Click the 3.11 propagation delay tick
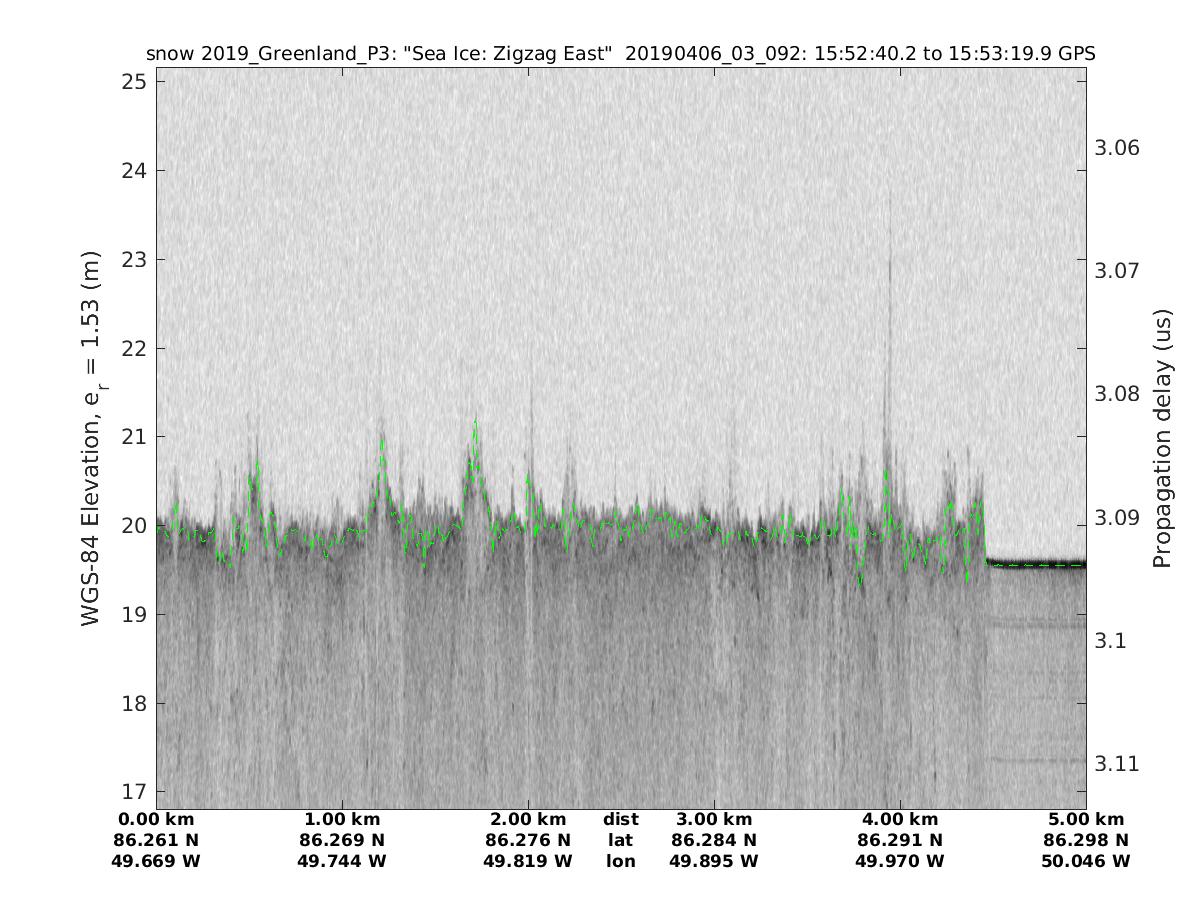Image resolution: width=1200 pixels, height=900 pixels. coord(1117,763)
